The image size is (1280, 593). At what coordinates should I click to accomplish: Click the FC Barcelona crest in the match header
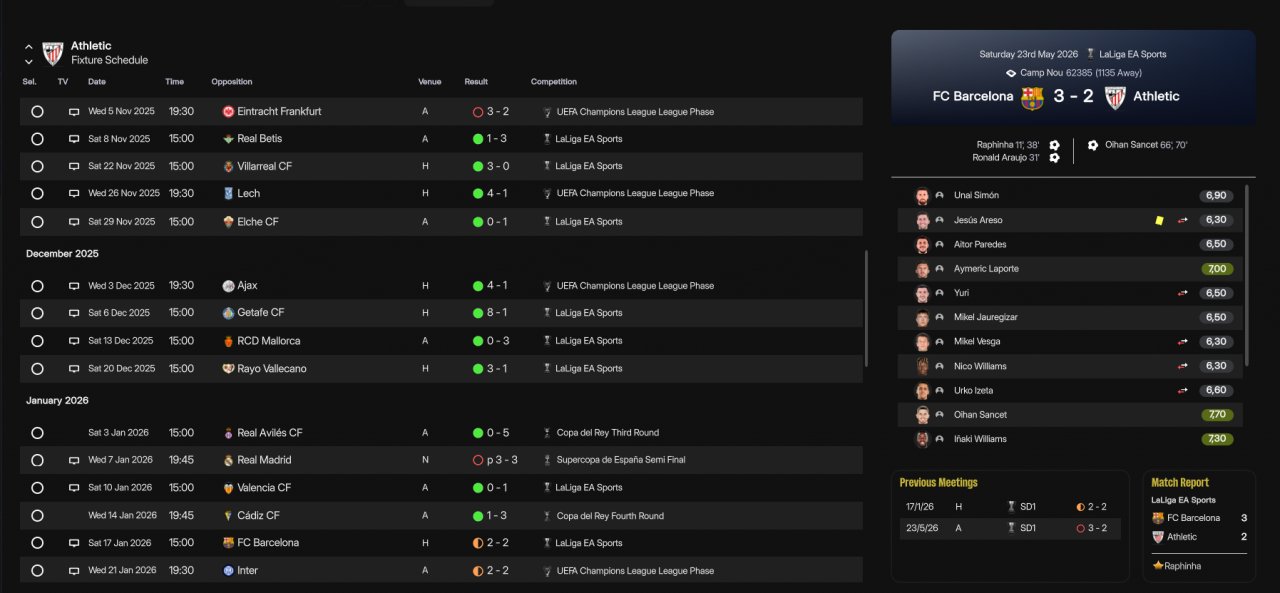[x=1032, y=97]
